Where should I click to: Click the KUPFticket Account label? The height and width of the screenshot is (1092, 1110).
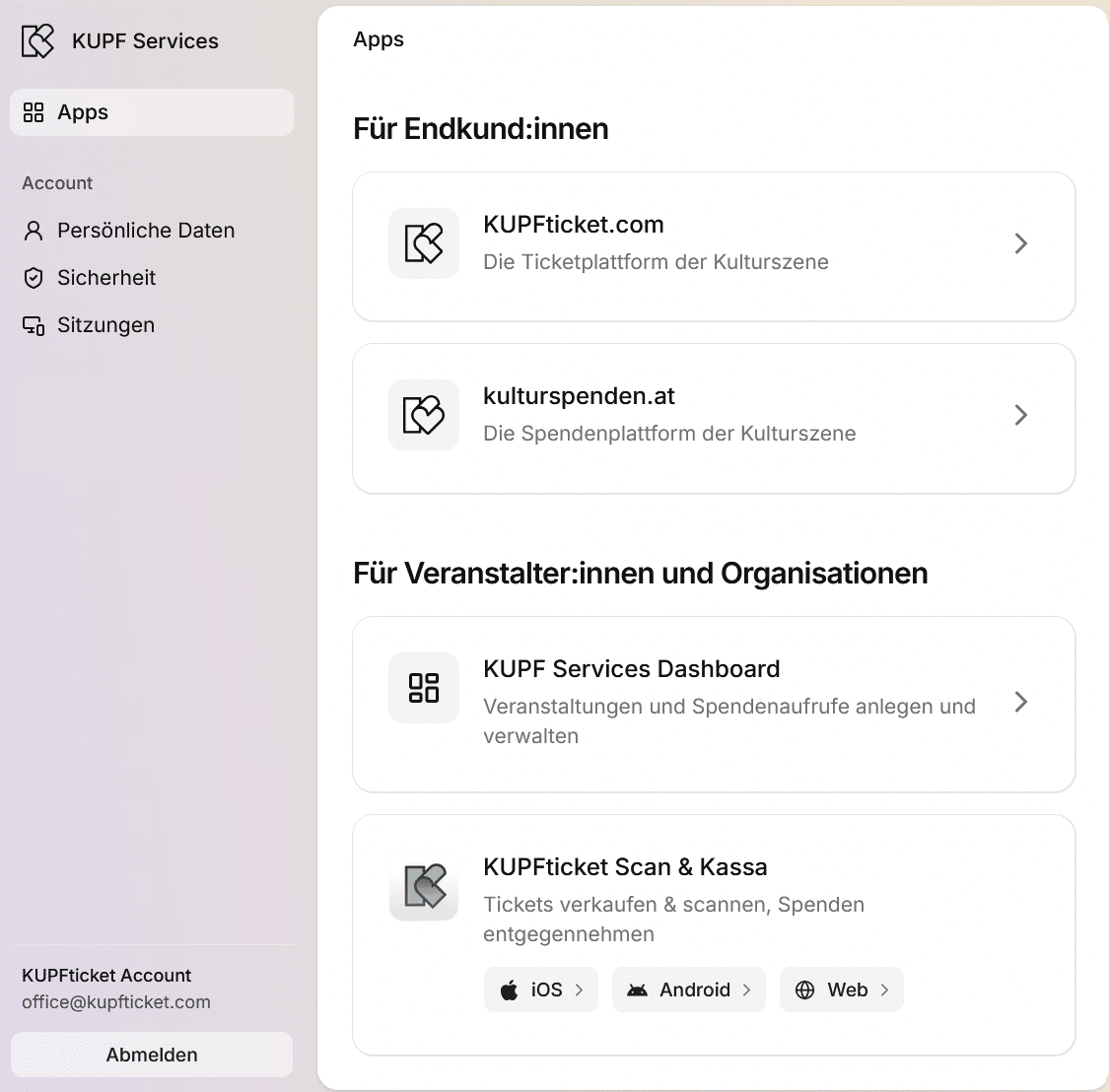coord(106,976)
